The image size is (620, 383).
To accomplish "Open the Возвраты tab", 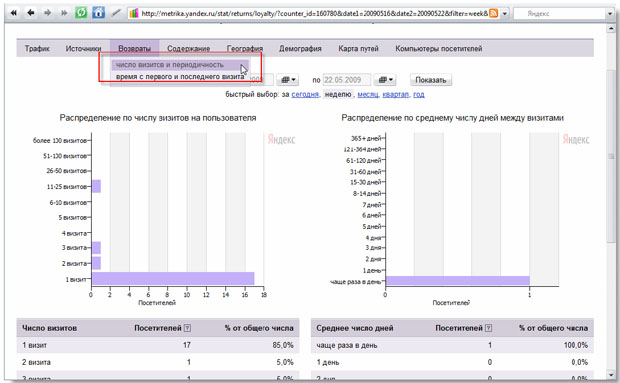I will click(x=134, y=49).
